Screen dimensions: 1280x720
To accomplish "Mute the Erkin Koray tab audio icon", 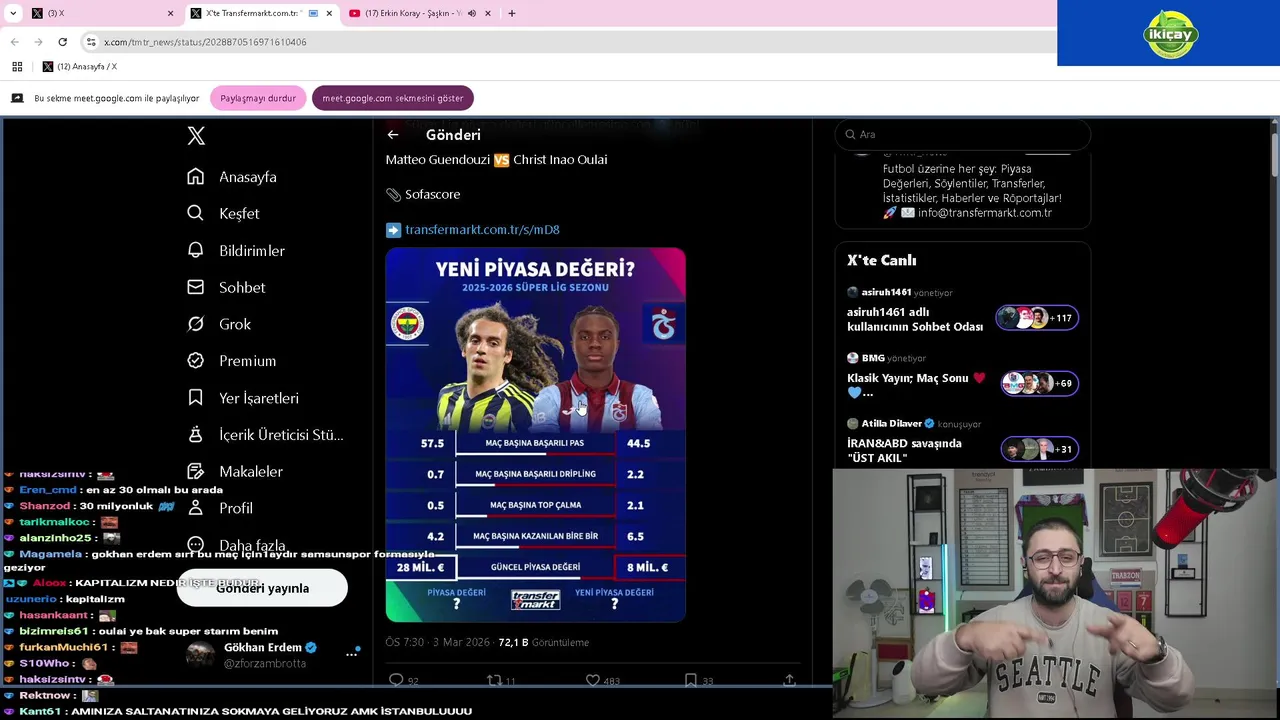I will [x=471, y=13].
